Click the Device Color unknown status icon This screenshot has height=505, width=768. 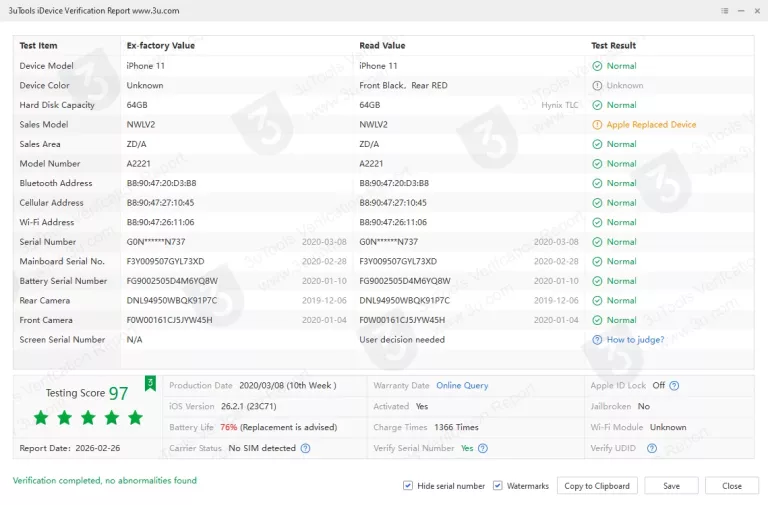pos(597,86)
